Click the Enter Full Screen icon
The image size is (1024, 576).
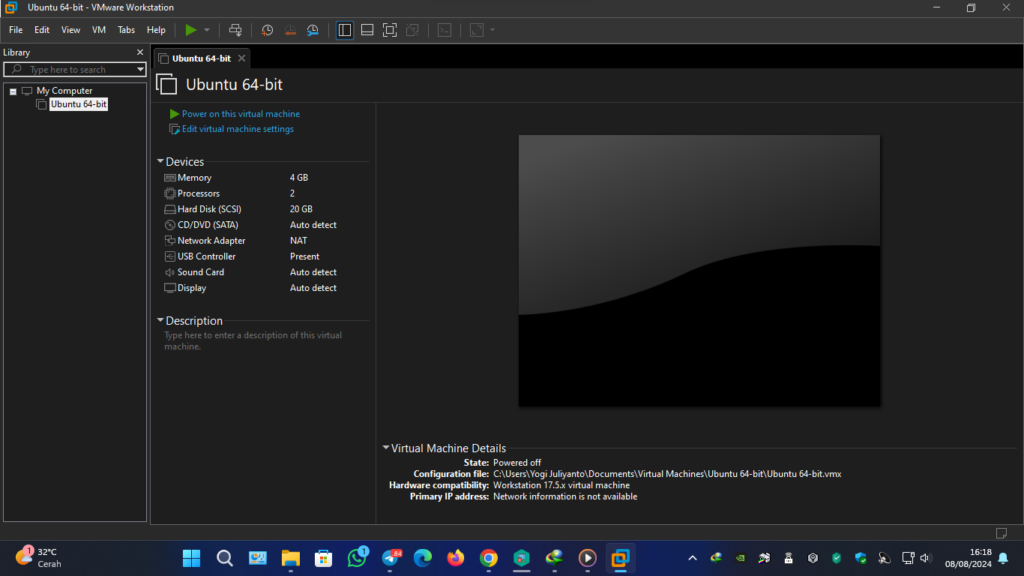(390, 30)
